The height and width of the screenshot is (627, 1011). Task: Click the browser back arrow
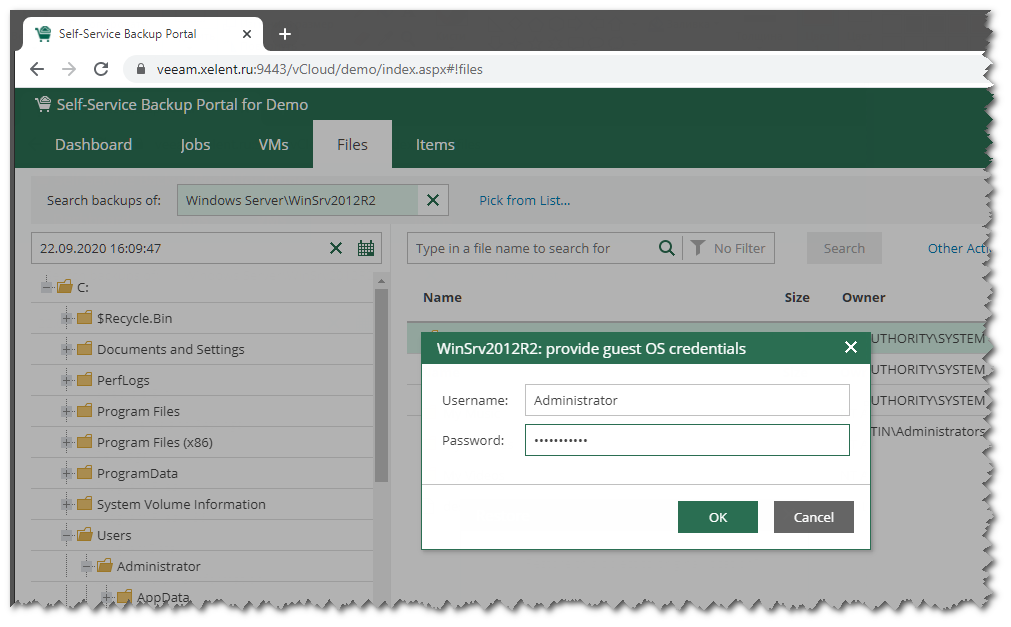pyautogui.click(x=37, y=69)
